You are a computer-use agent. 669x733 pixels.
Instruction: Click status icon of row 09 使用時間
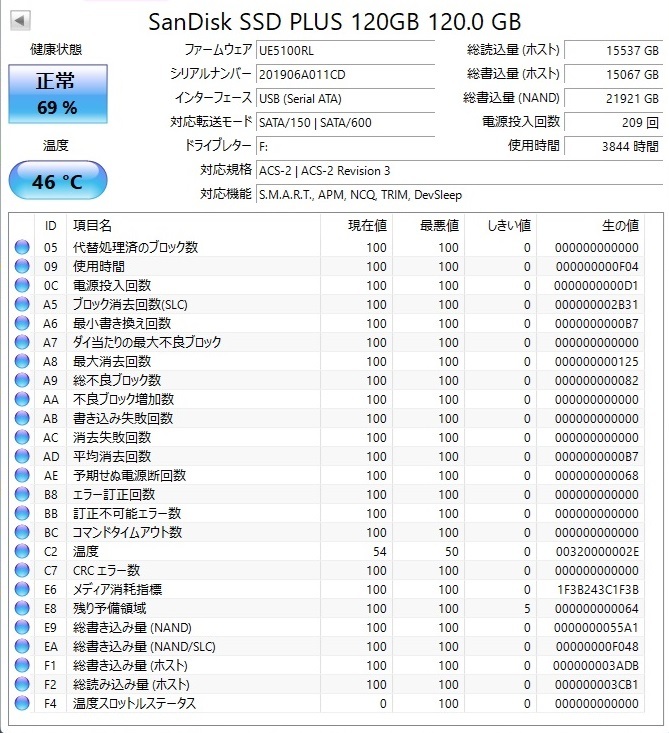pos(22,266)
